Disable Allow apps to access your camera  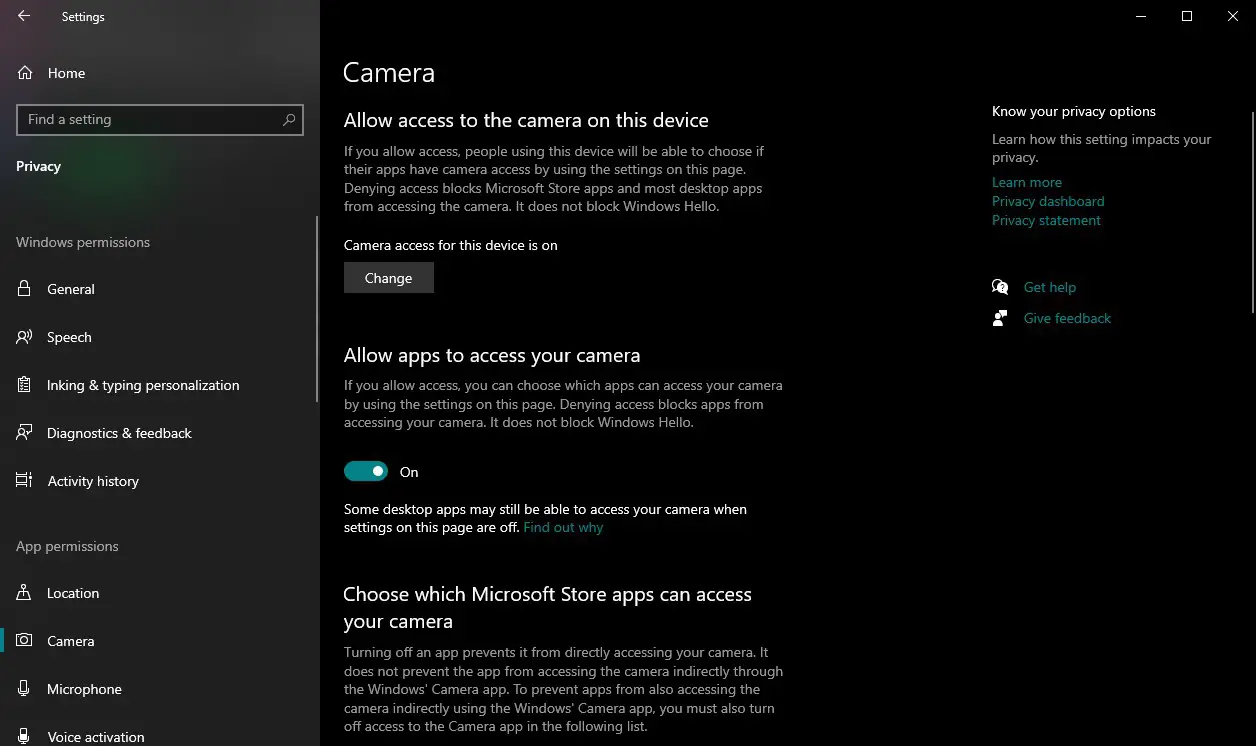tap(365, 470)
